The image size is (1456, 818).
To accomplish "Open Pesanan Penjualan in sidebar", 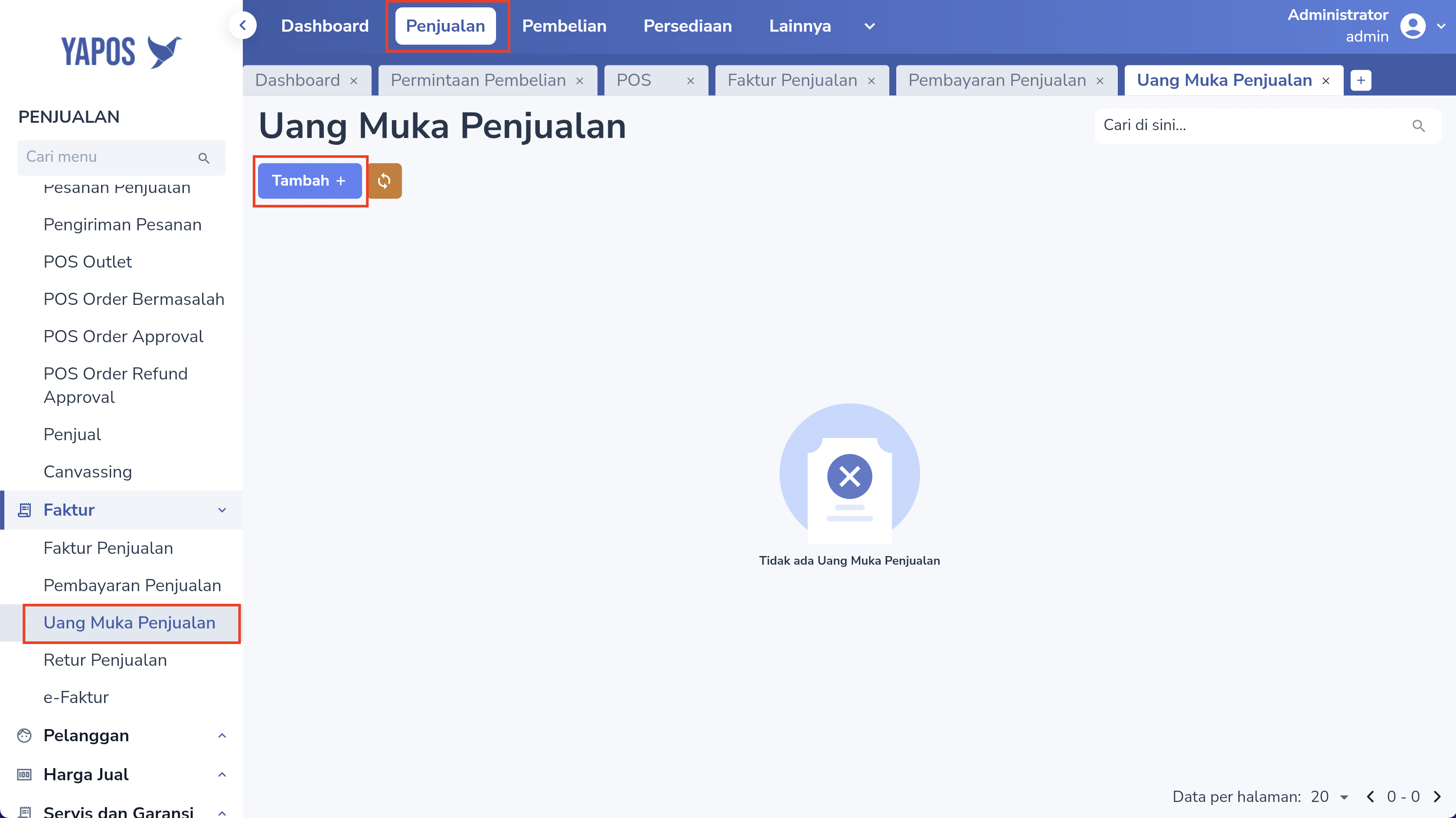I will [117, 188].
